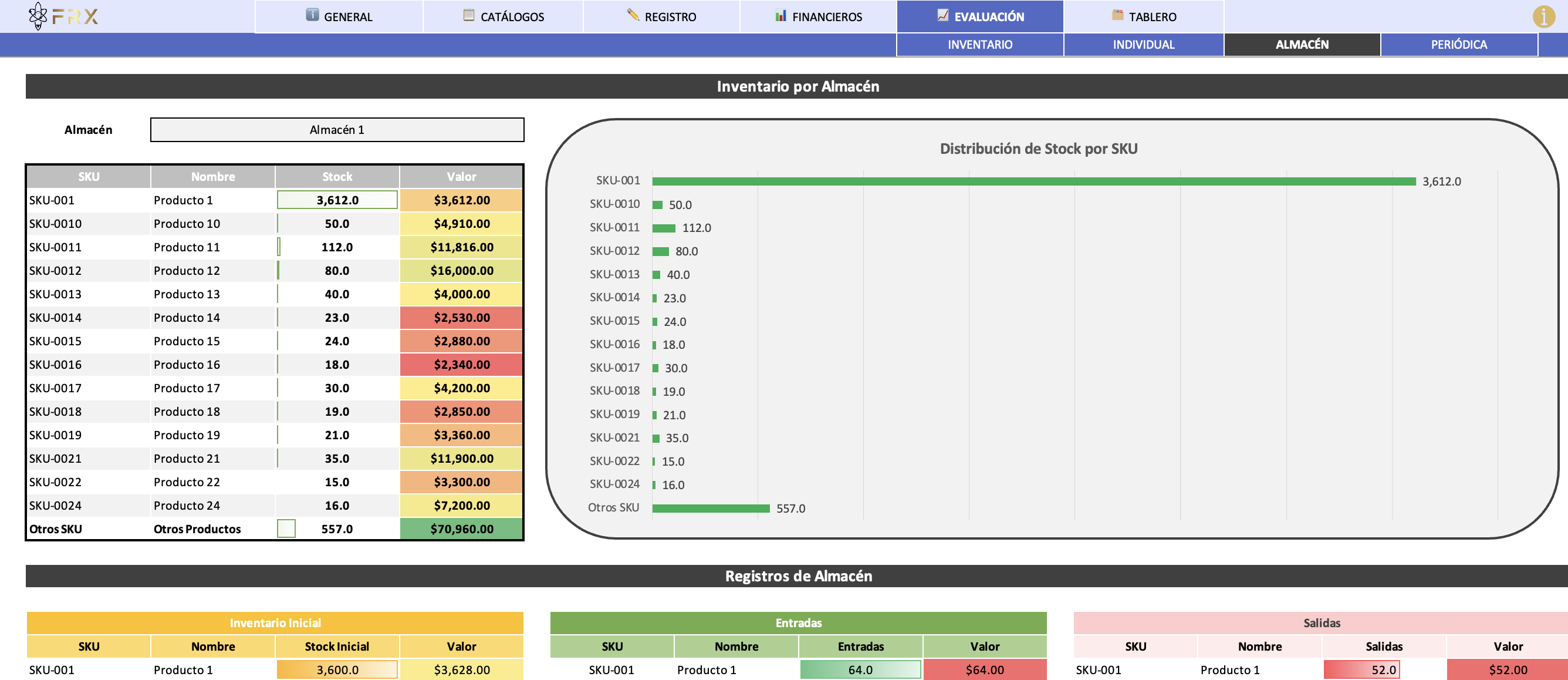
Task: Open the PERIÓDICA sub-tab
Action: tap(1459, 45)
